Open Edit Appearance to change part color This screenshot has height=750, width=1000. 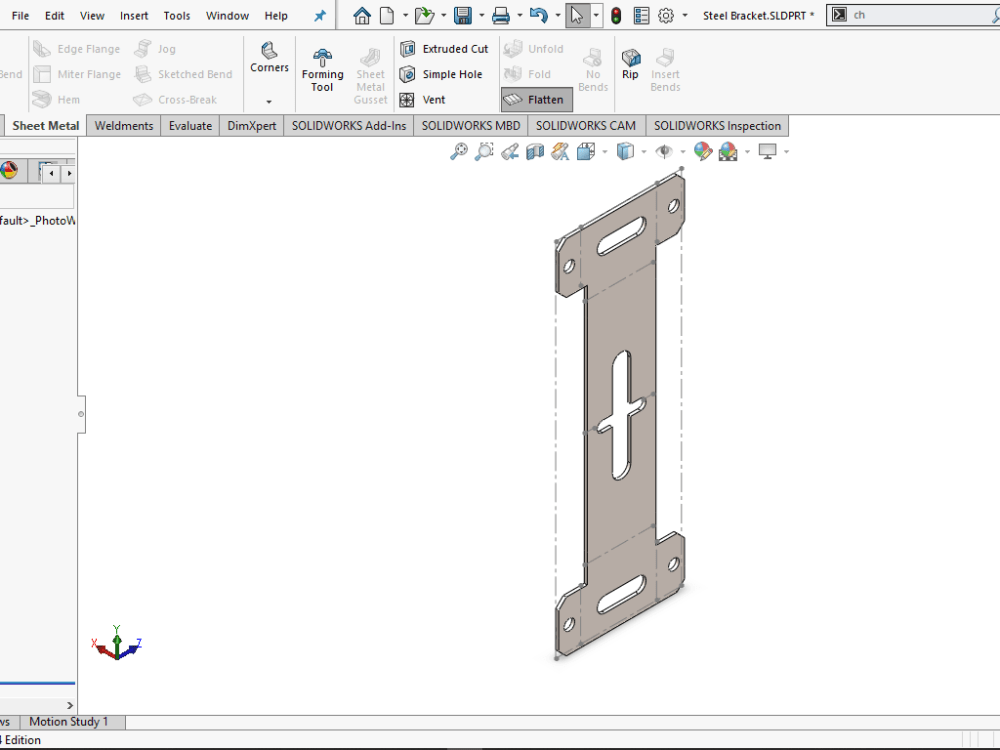[x=703, y=151]
